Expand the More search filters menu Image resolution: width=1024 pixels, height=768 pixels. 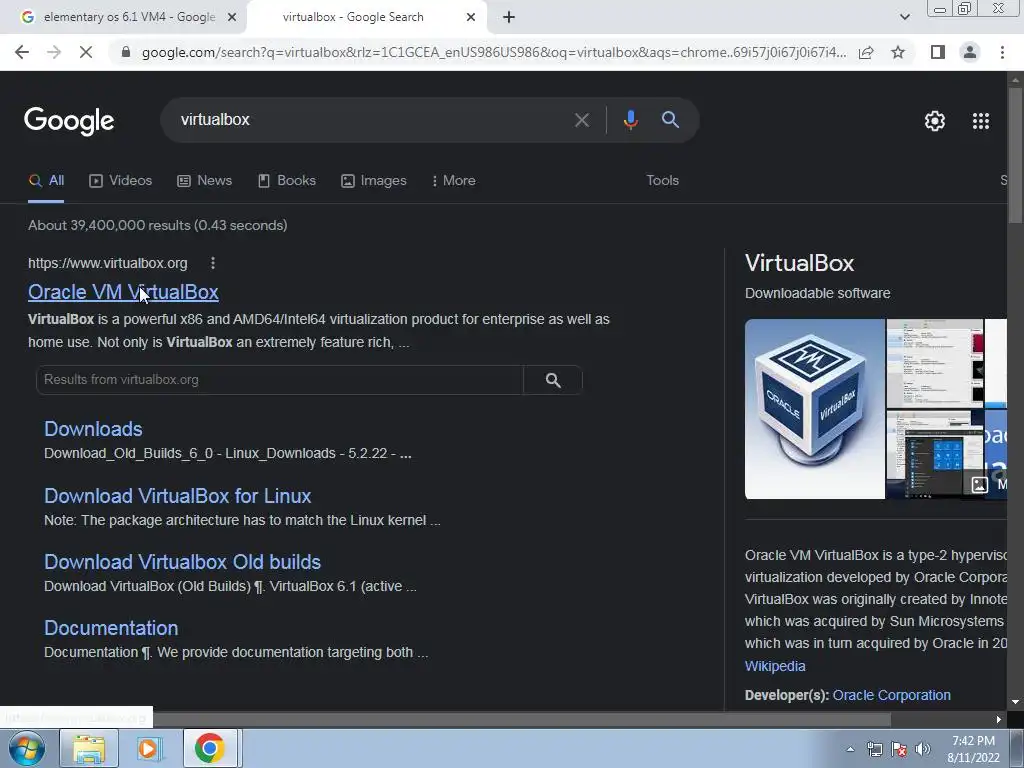(453, 181)
